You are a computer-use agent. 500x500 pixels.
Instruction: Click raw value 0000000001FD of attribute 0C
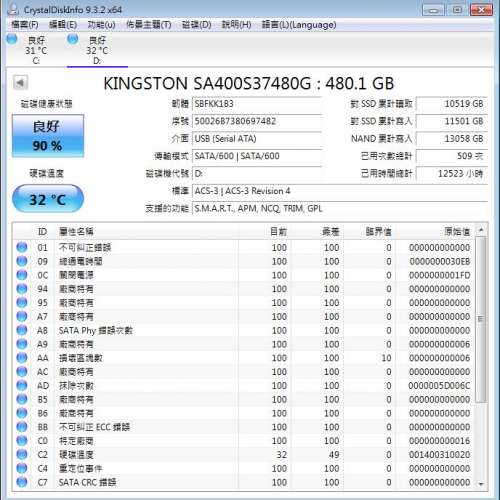click(x=440, y=275)
